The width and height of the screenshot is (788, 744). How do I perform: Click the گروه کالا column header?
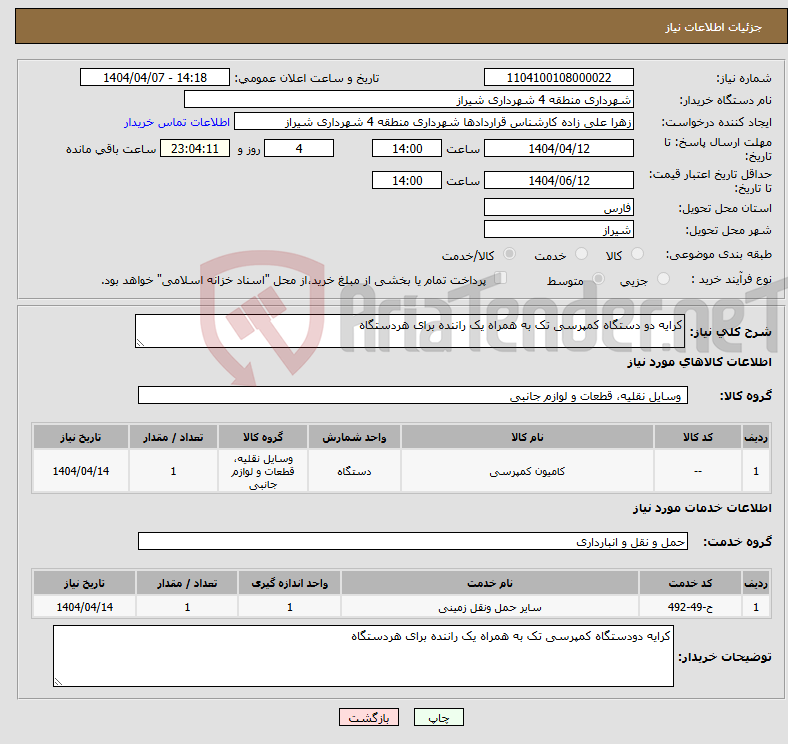pyautogui.click(x=263, y=437)
